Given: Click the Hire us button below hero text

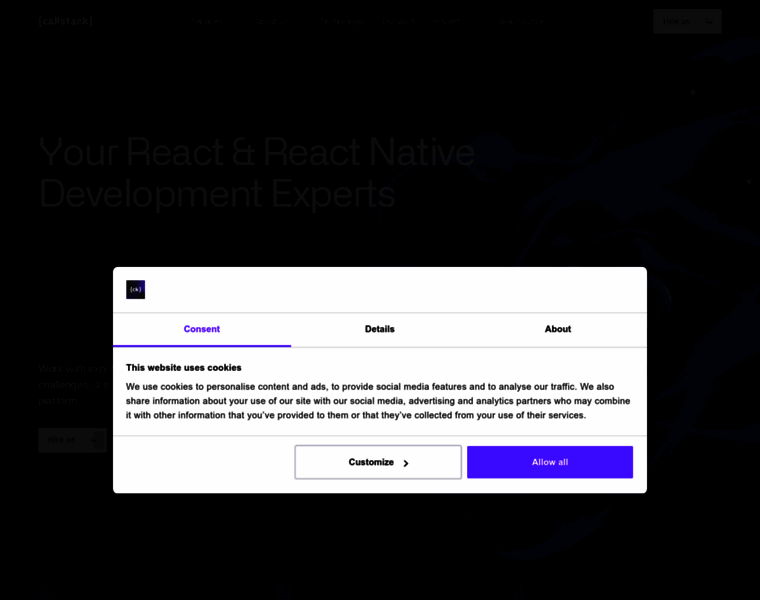Looking at the screenshot, I should [x=72, y=440].
